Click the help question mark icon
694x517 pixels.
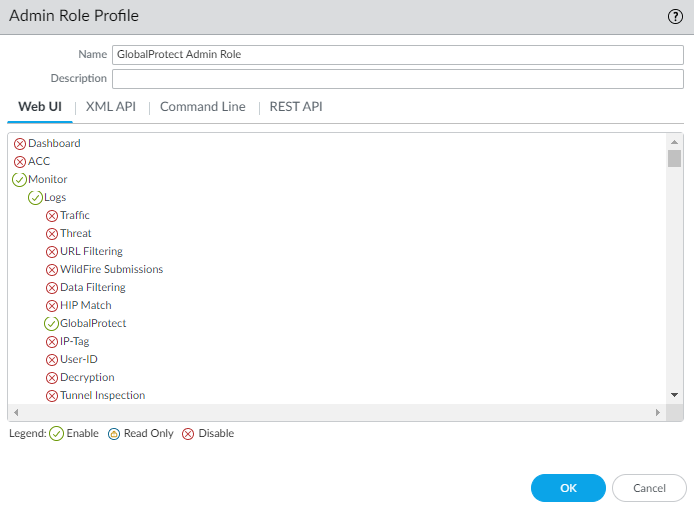click(x=675, y=16)
